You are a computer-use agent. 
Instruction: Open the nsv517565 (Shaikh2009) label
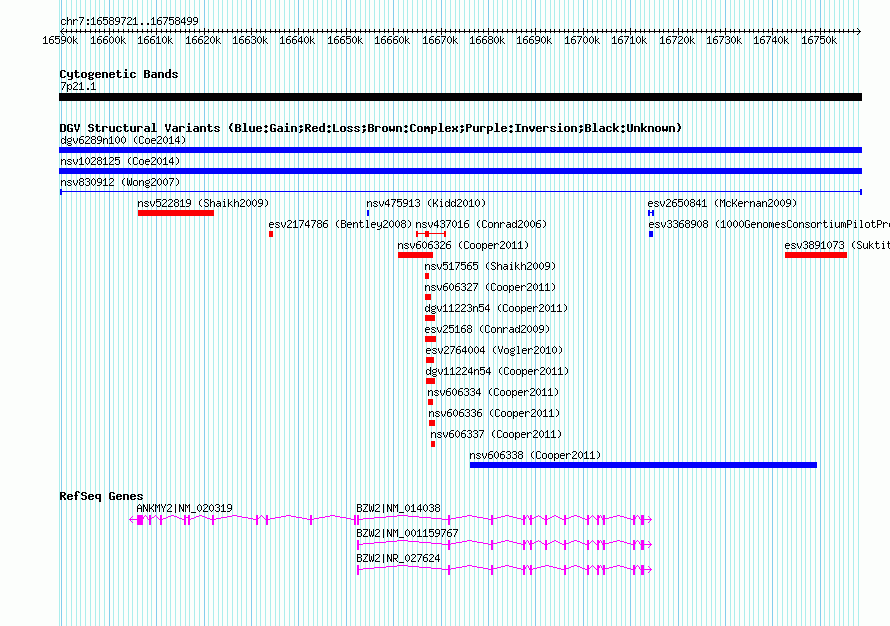point(490,266)
